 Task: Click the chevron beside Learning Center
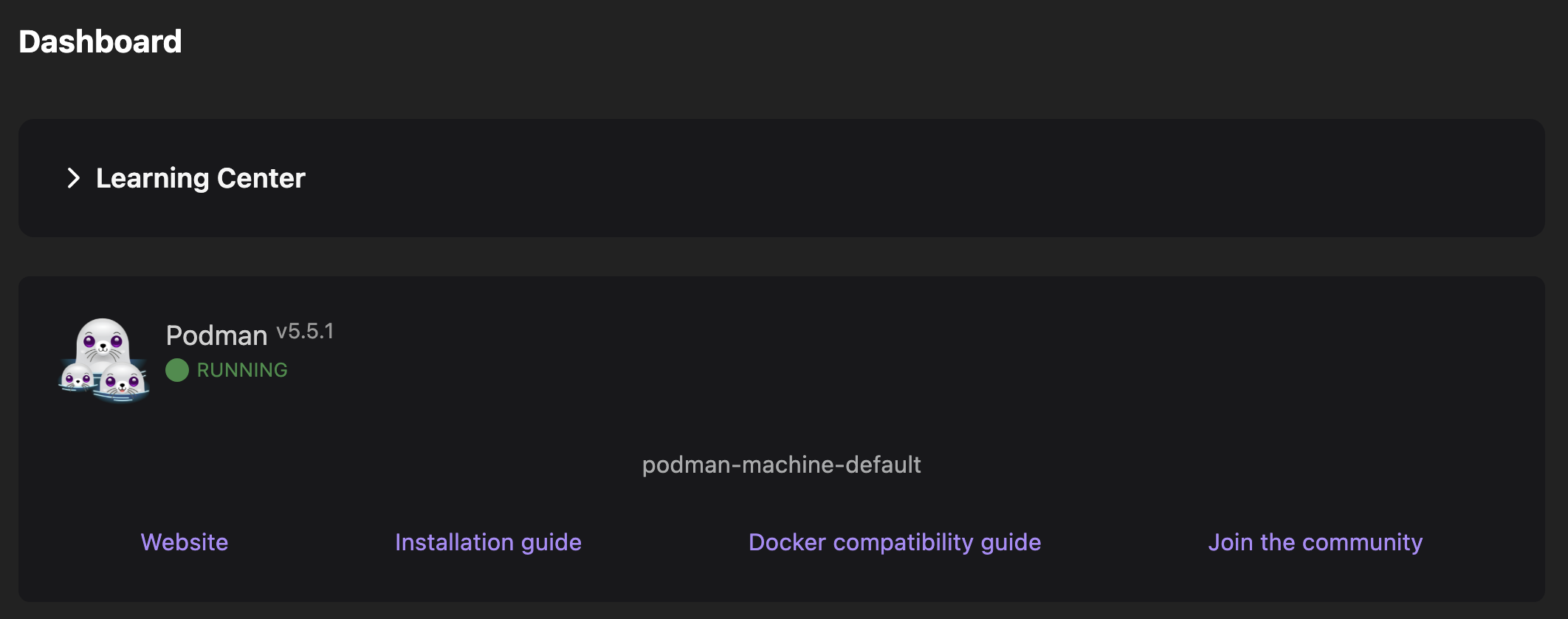point(73,179)
